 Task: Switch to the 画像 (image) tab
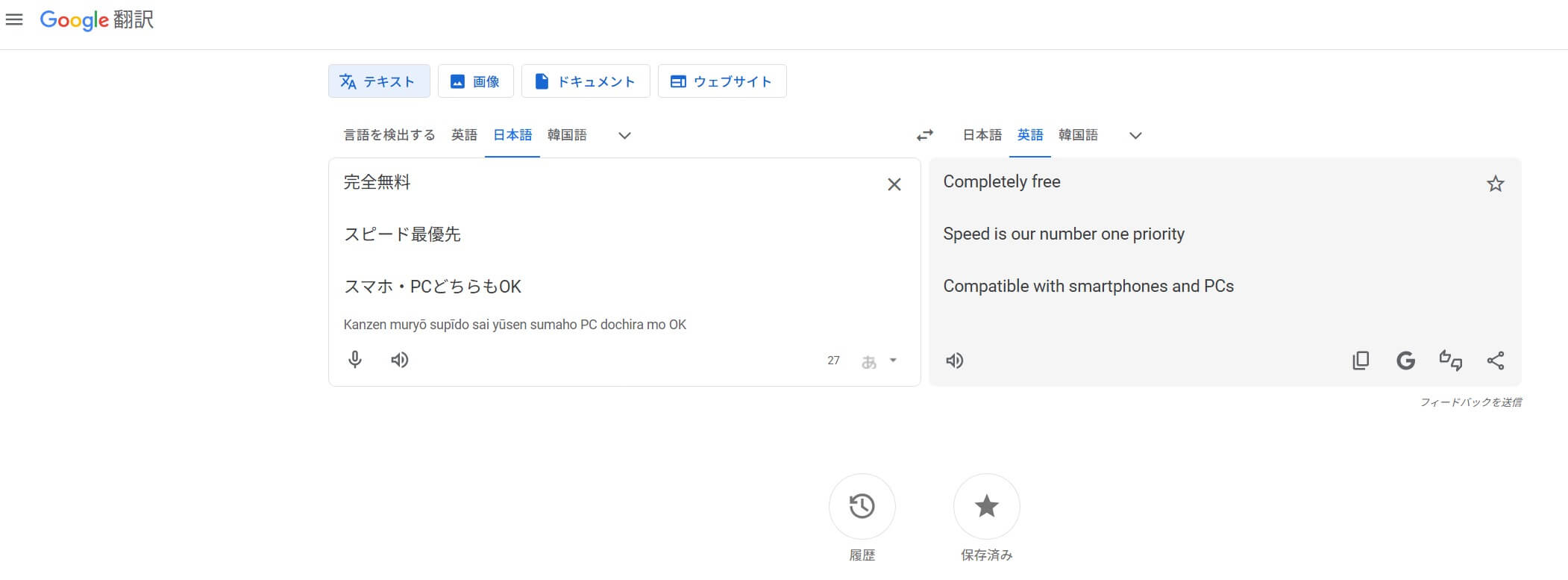pos(475,81)
